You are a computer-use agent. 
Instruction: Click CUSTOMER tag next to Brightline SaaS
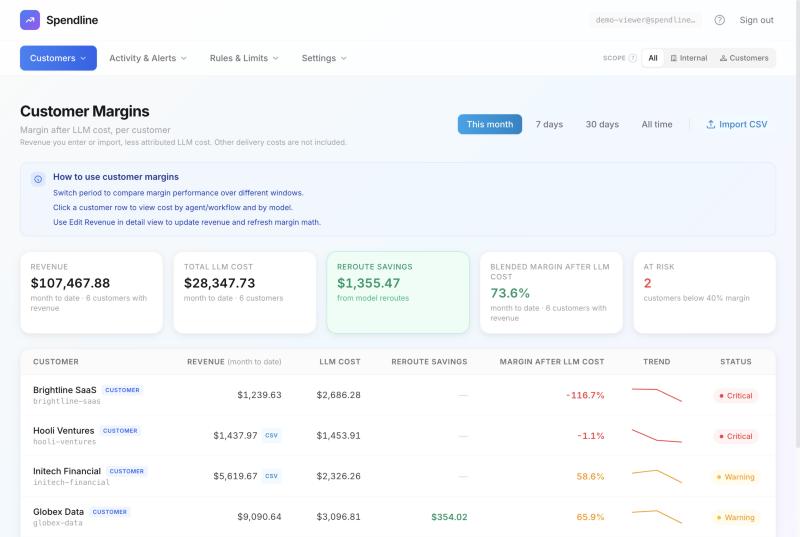(x=122, y=390)
